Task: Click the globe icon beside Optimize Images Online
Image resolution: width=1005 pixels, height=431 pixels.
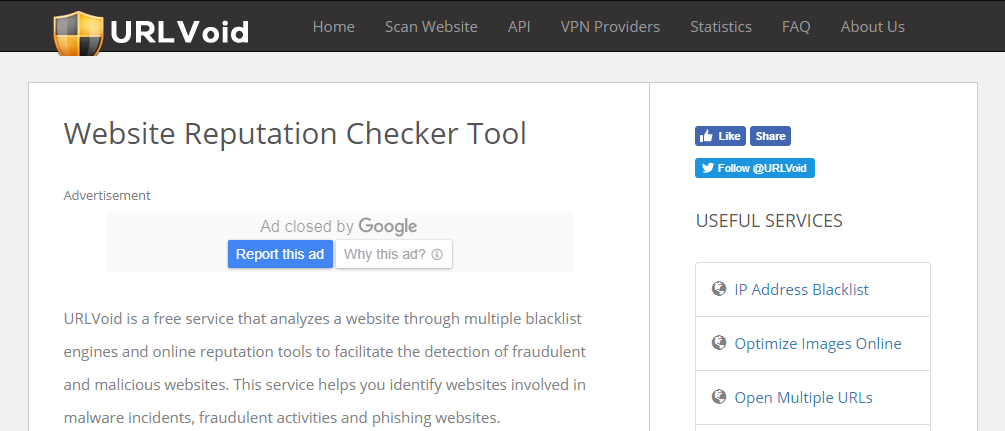Action: pyautogui.click(x=718, y=343)
